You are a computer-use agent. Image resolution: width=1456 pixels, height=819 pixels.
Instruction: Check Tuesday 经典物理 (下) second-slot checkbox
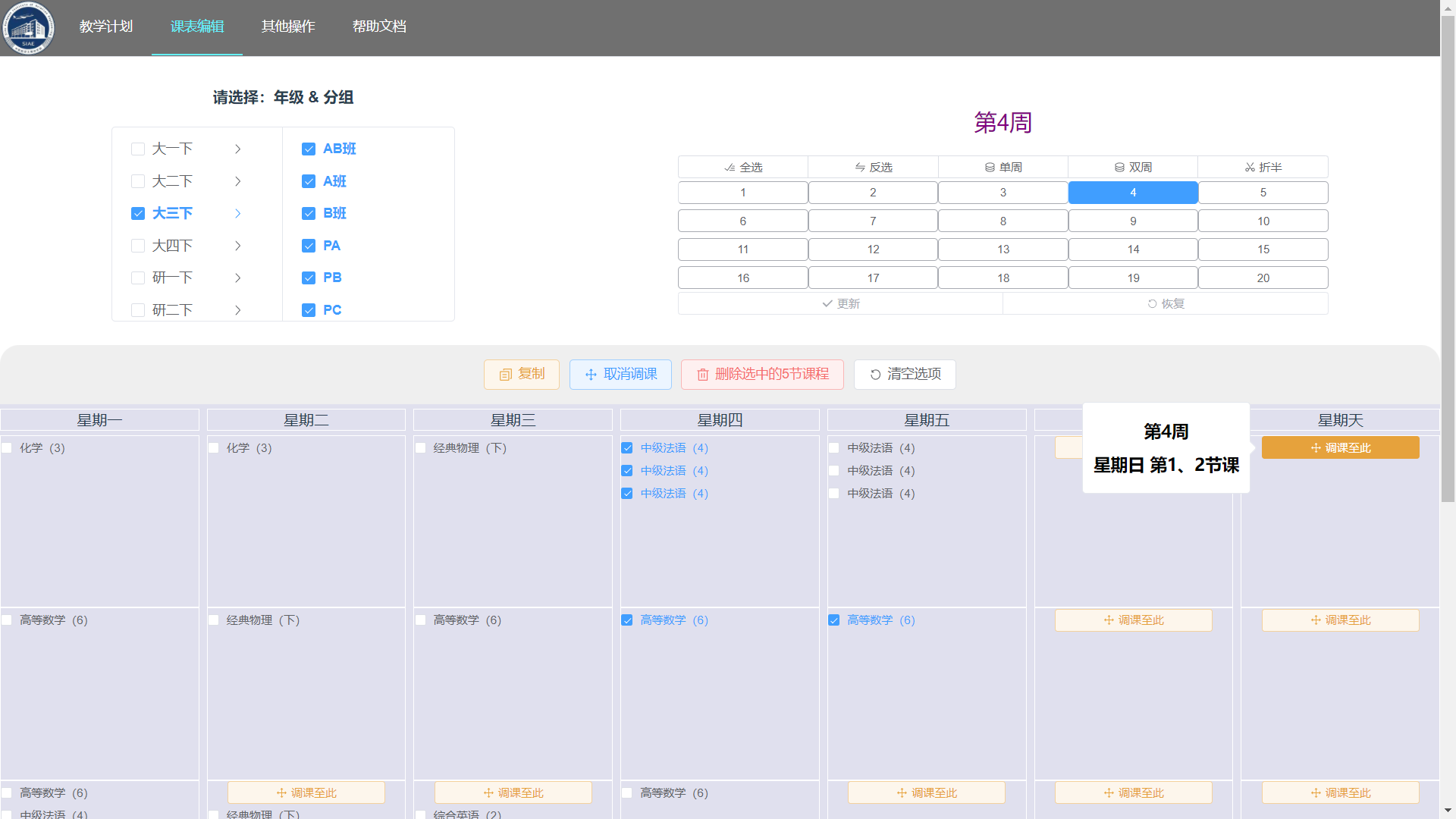tap(214, 620)
